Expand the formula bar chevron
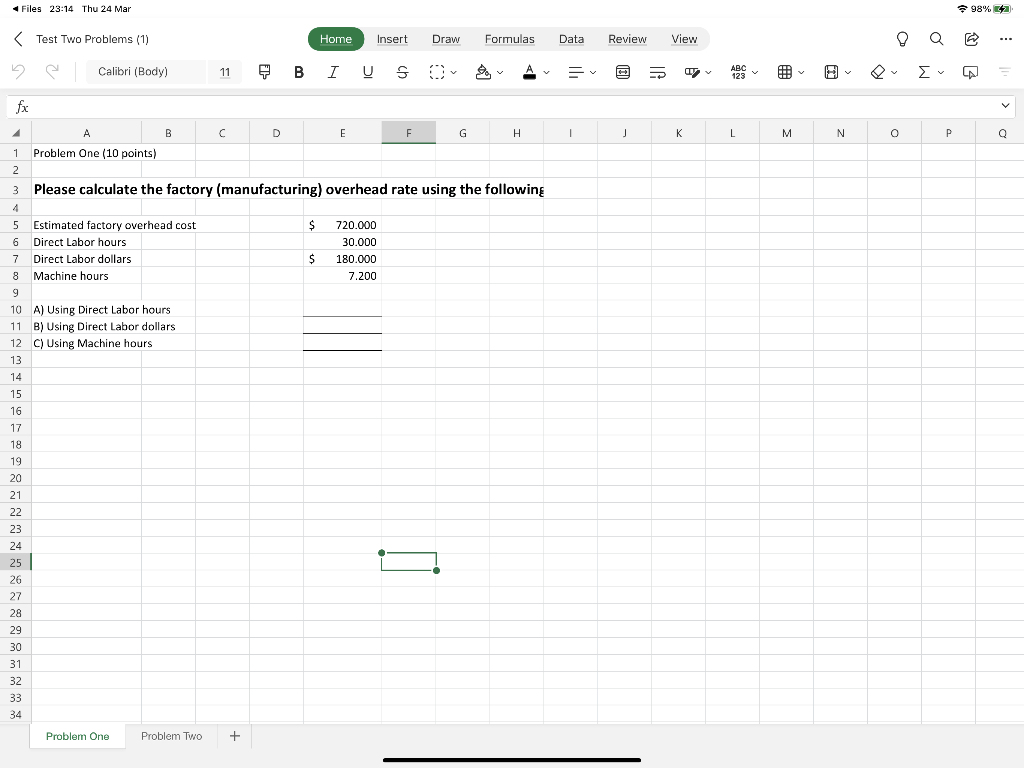 (1005, 106)
